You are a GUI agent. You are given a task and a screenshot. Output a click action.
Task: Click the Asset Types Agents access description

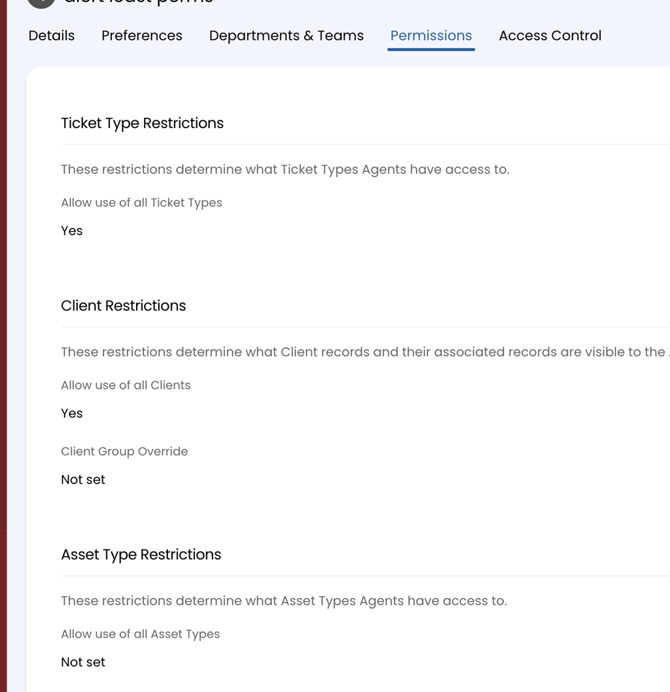[284, 601]
